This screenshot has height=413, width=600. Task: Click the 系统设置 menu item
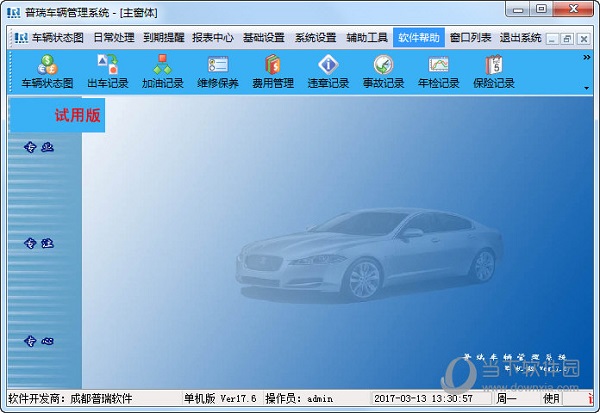point(316,38)
